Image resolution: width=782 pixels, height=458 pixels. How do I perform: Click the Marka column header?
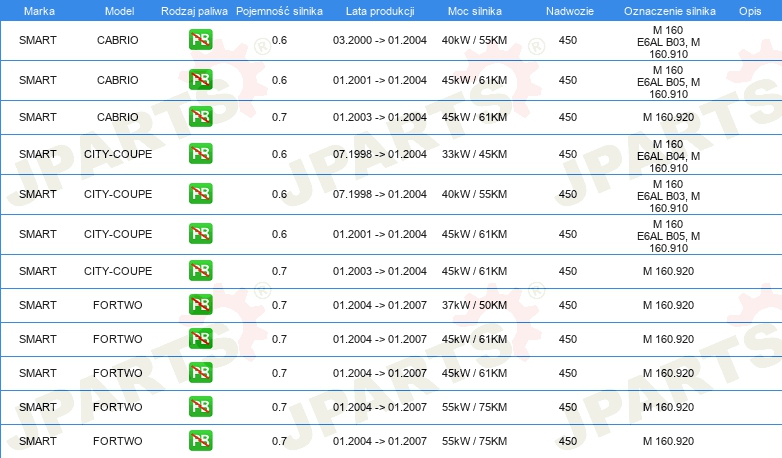[39, 11]
